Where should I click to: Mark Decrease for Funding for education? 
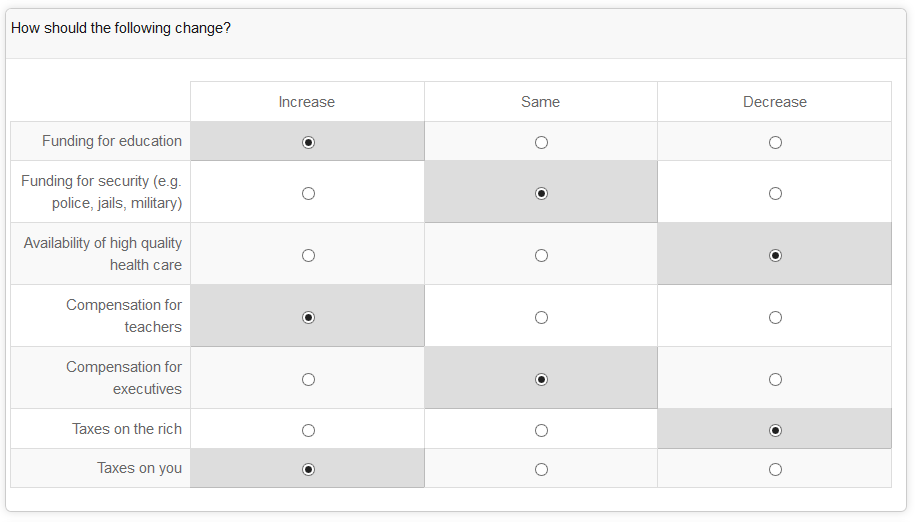tap(775, 142)
